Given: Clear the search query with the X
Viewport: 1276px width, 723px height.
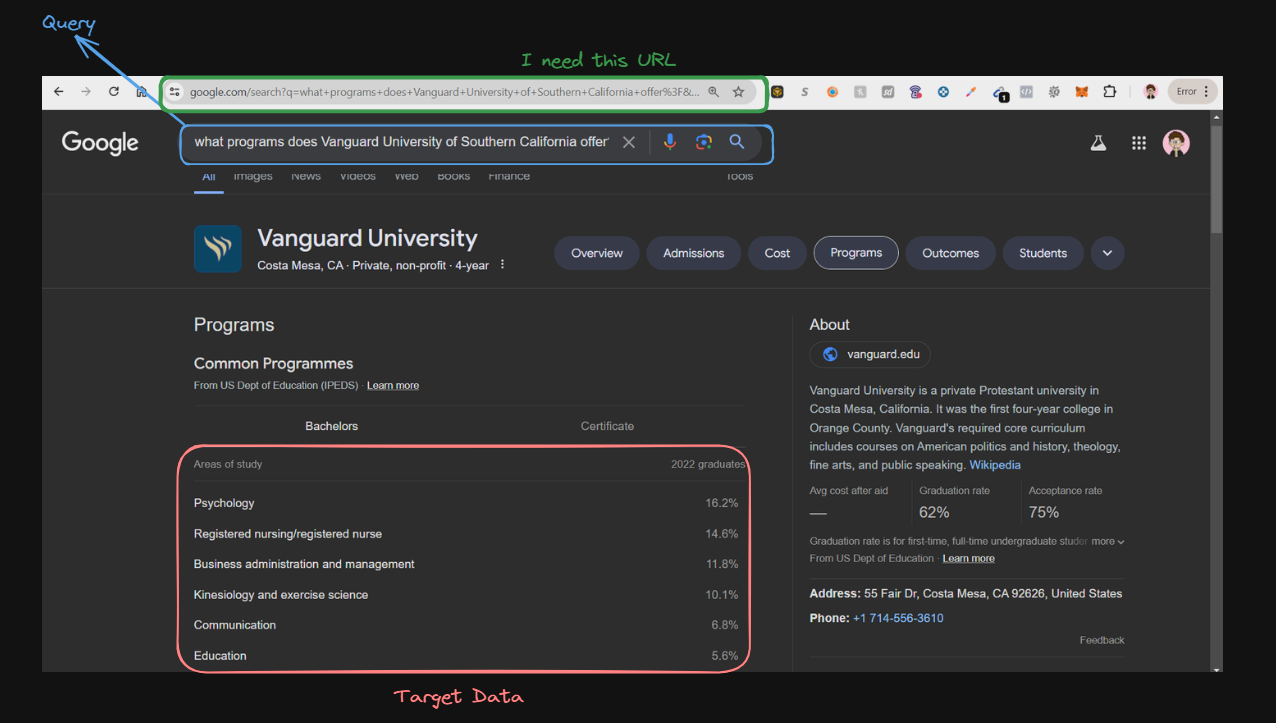Looking at the screenshot, I should [x=629, y=142].
